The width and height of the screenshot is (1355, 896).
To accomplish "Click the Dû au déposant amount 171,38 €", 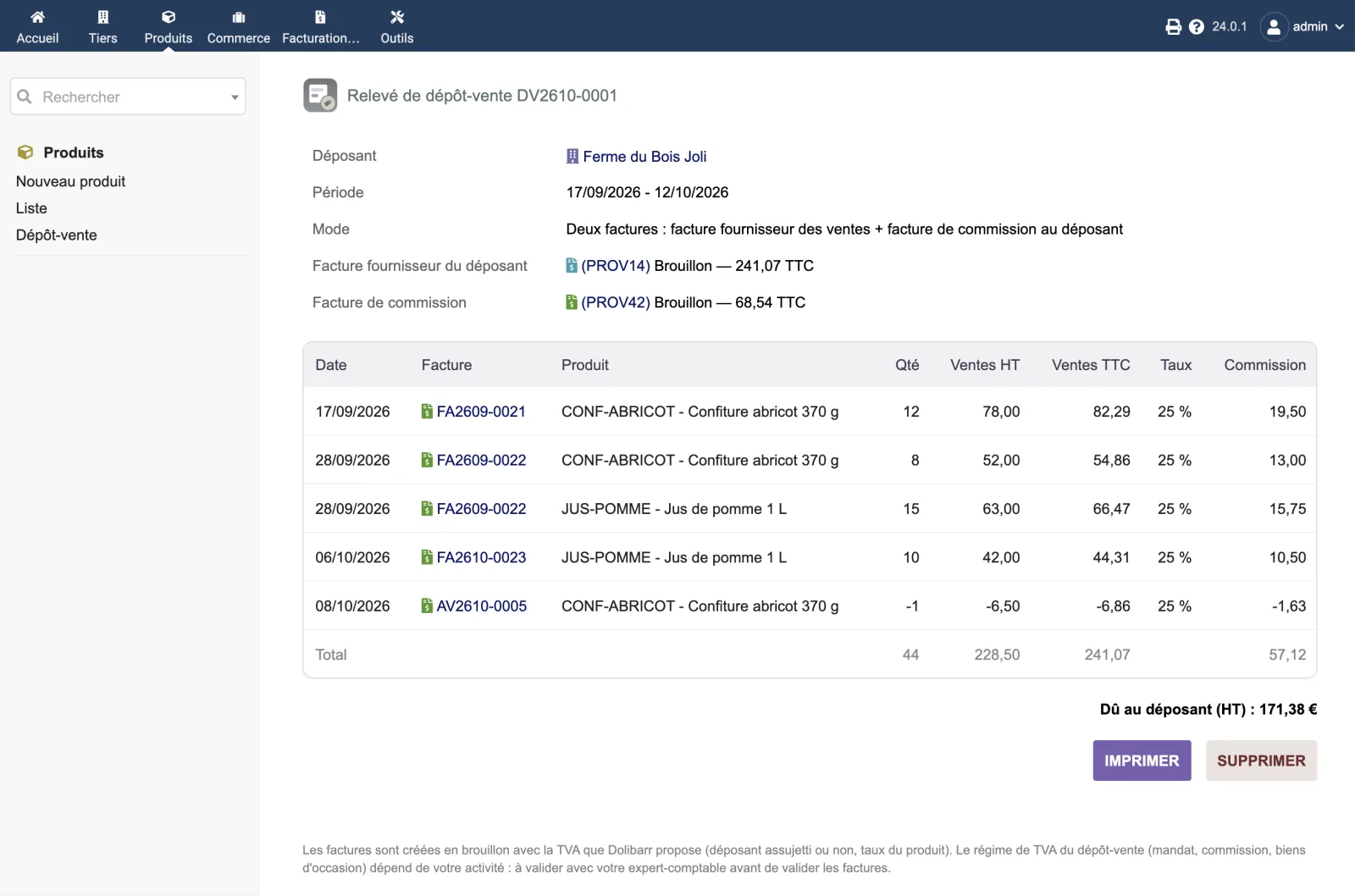I will point(1288,710).
